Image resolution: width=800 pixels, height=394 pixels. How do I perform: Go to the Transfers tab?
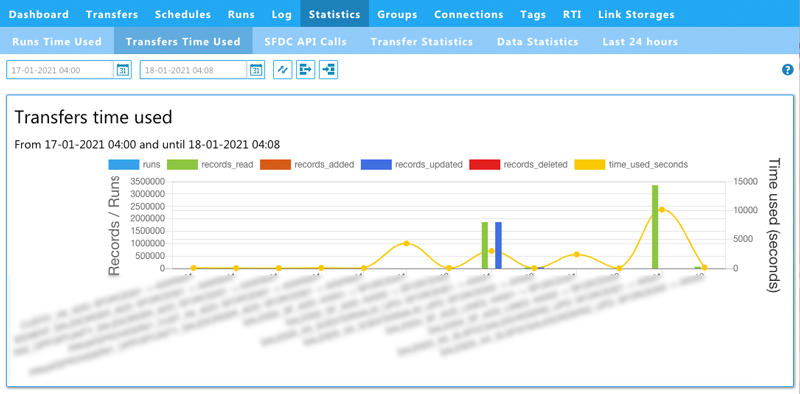112,14
